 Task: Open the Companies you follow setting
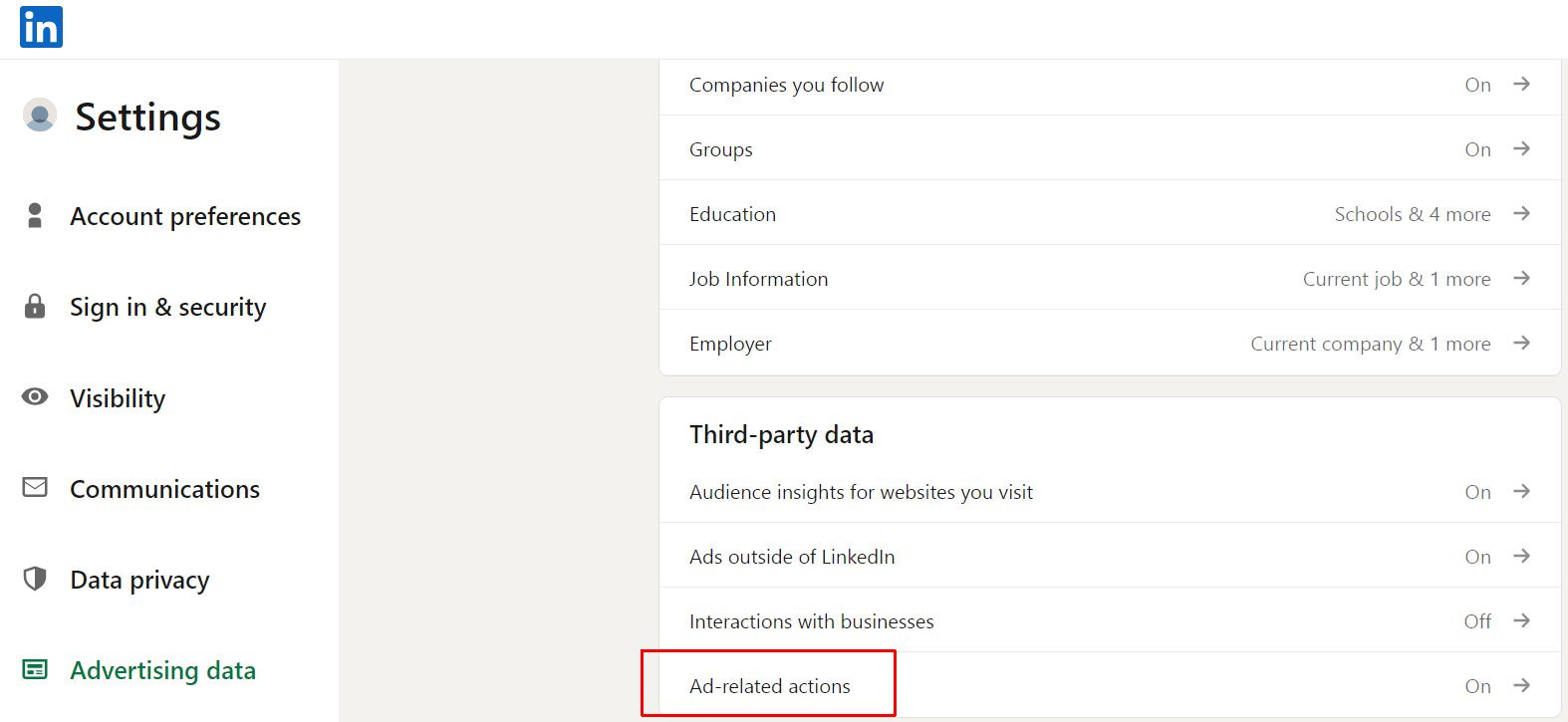click(786, 86)
